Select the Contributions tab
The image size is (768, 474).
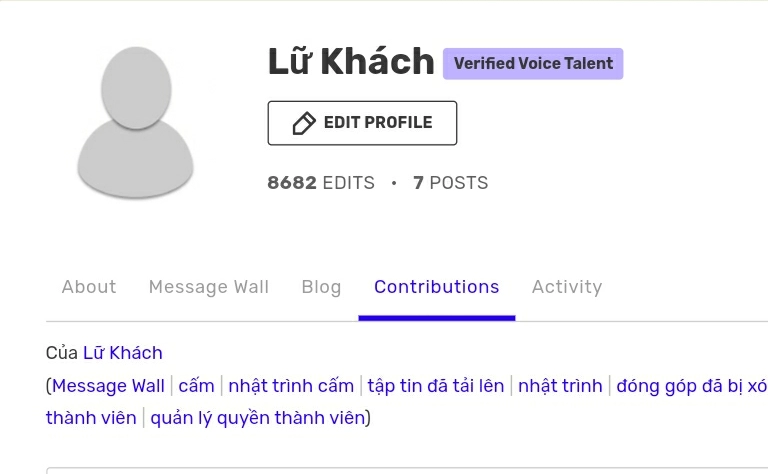click(436, 287)
